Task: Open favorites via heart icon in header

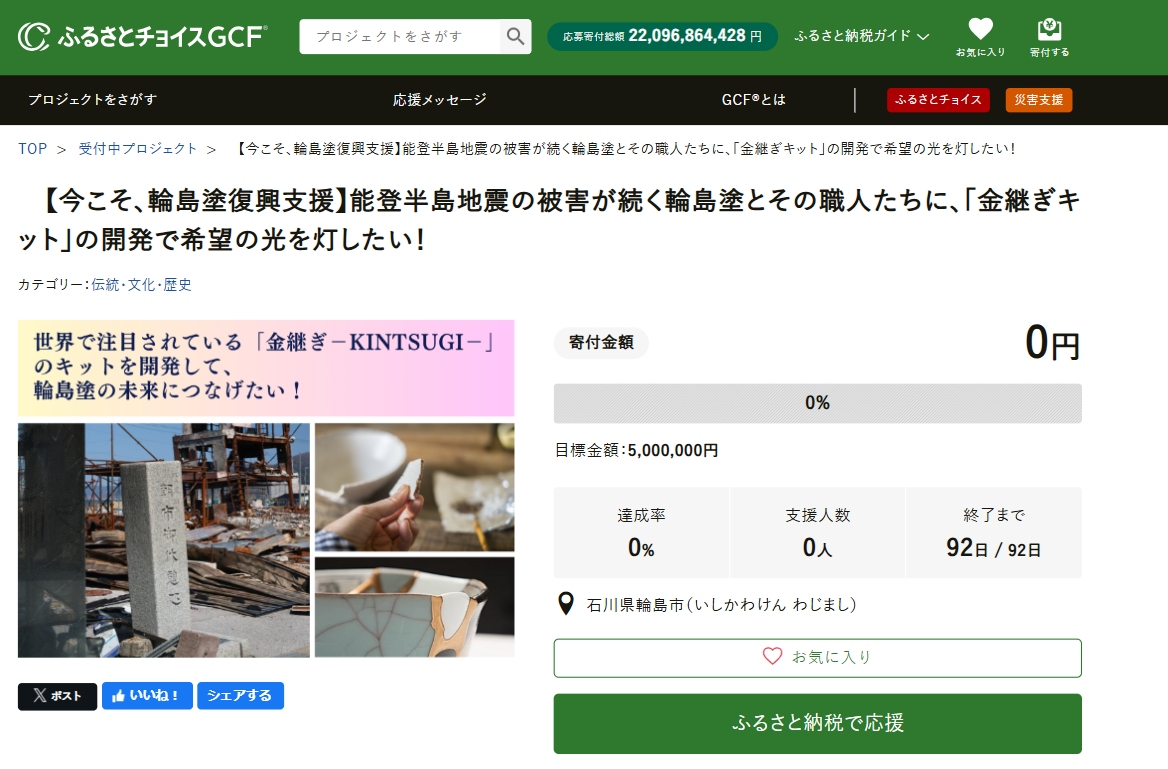Action: [x=980, y=30]
